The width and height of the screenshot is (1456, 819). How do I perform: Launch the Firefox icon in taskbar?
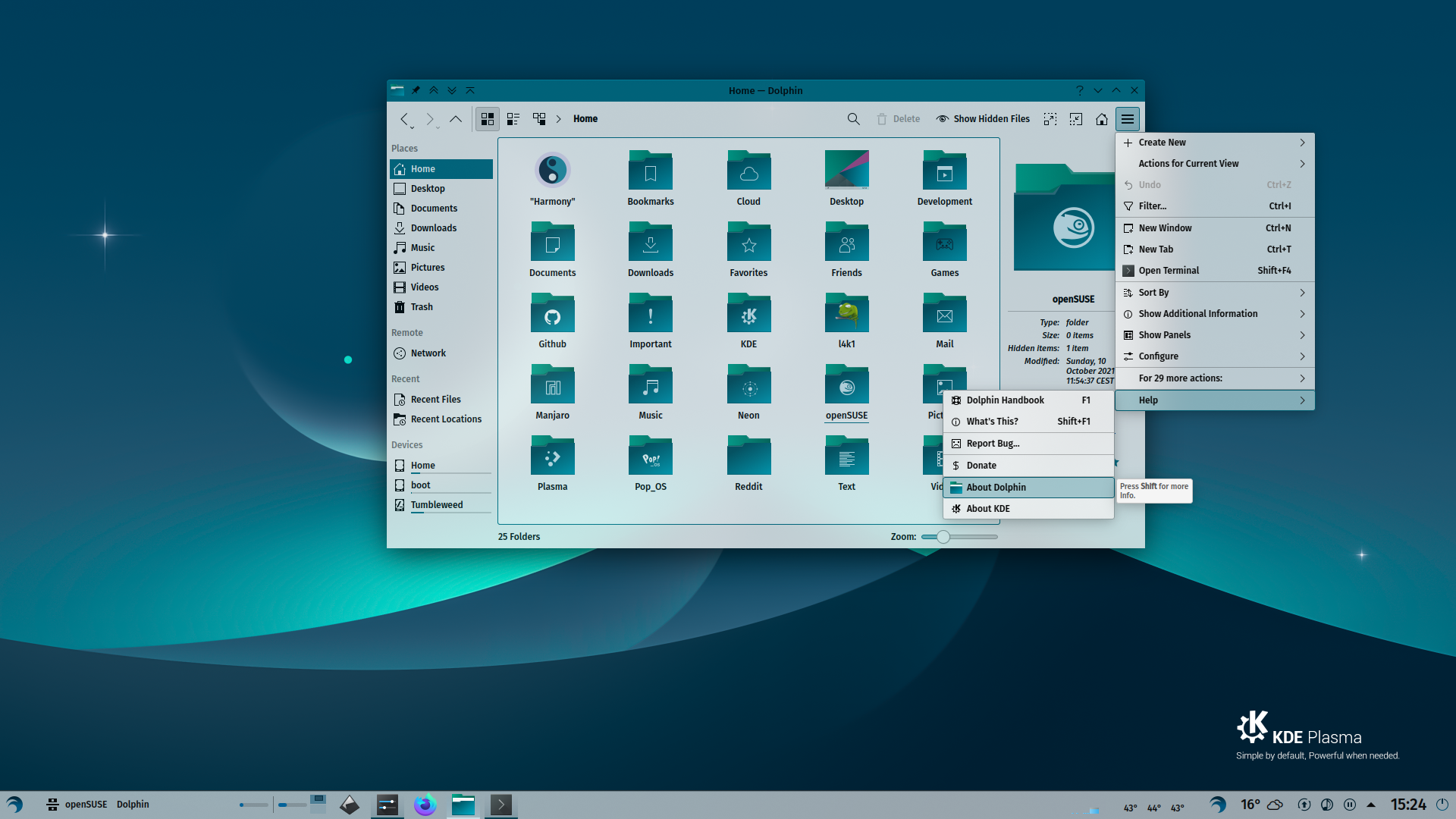point(425,805)
